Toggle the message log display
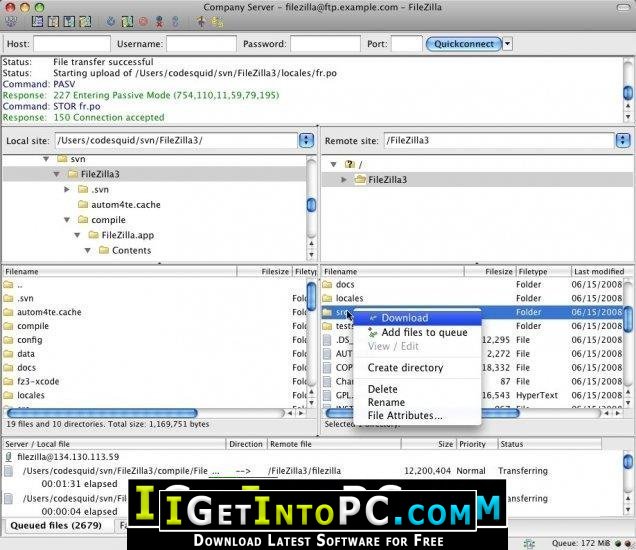The width and height of the screenshot is (636, 550). coord(37,21)
